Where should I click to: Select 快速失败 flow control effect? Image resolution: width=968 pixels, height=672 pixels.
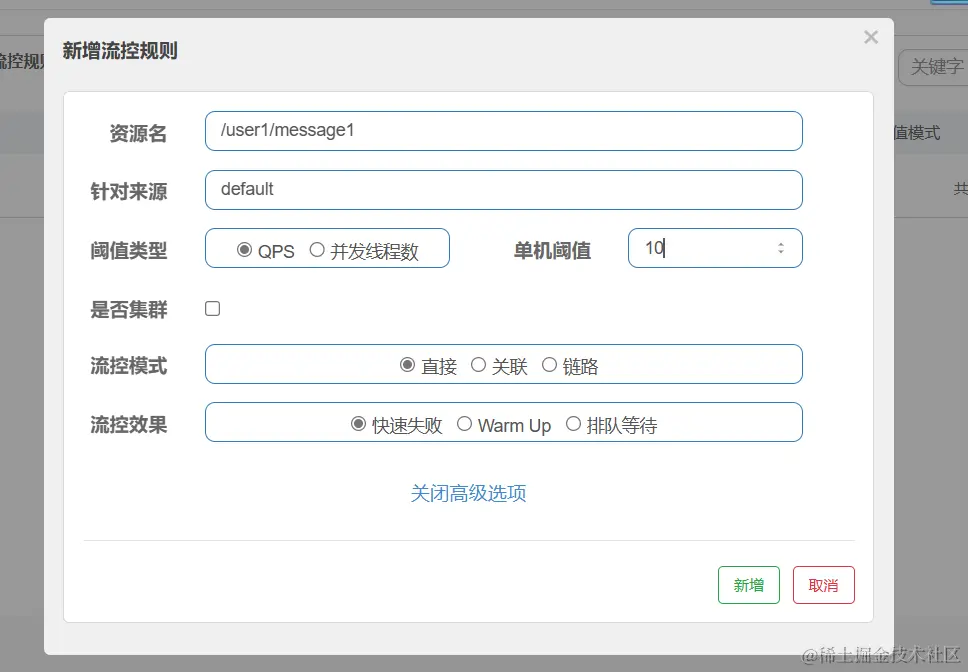[x=358, y=424]
